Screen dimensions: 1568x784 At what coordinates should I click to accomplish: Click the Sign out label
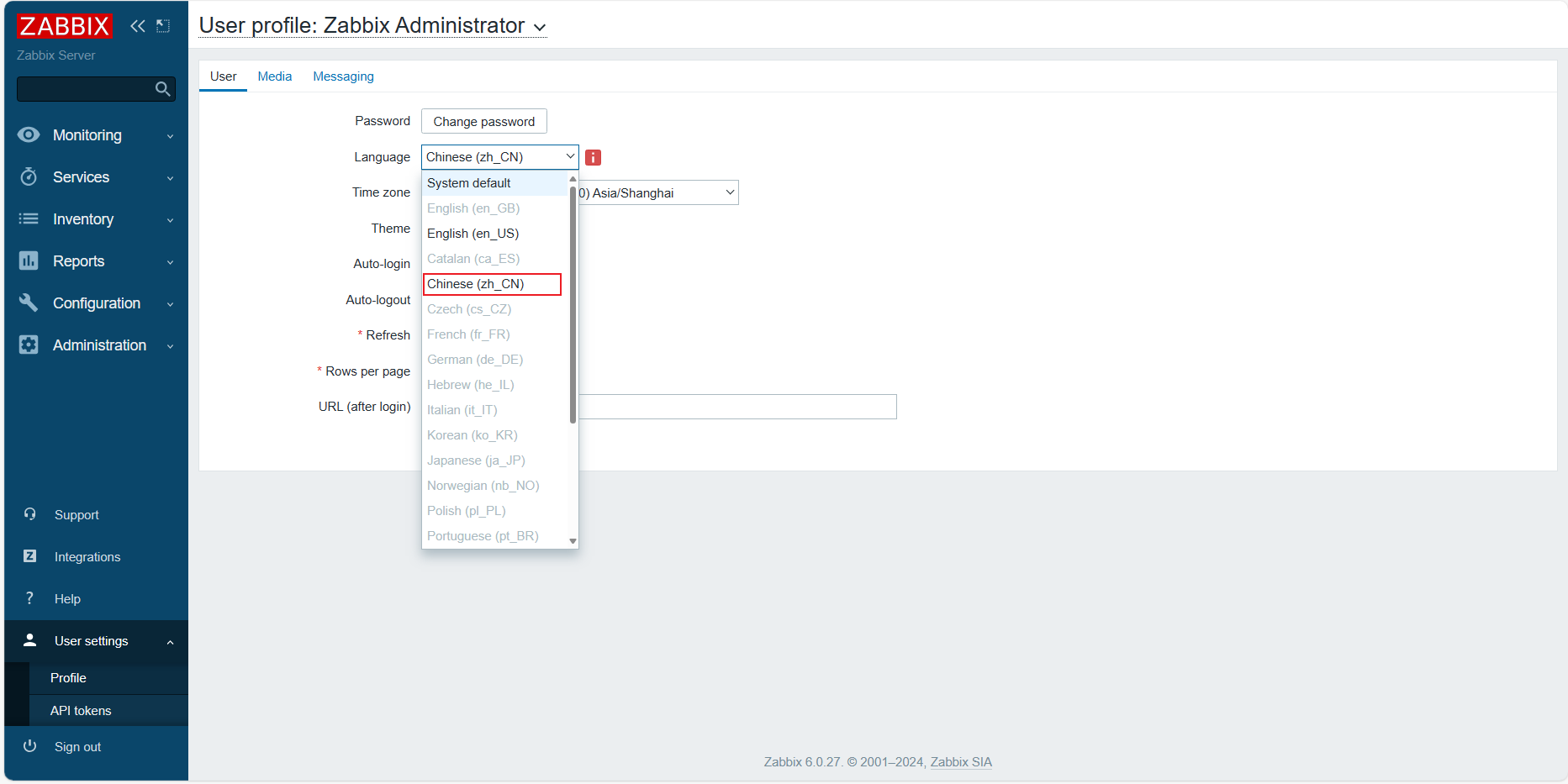click(x=77, y=747)
